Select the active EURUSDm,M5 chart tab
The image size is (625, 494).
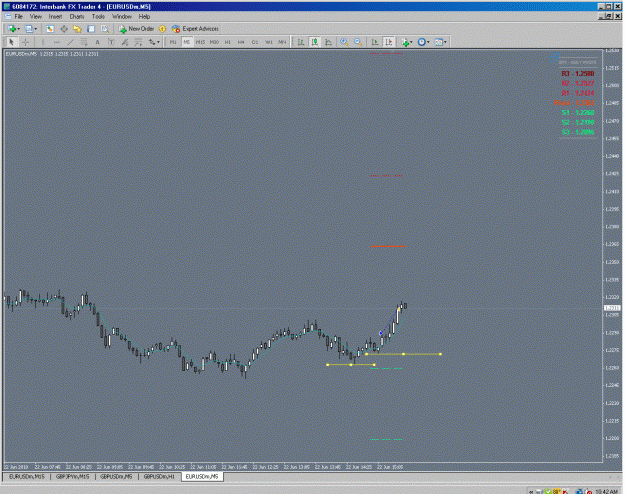pos(202,476)
